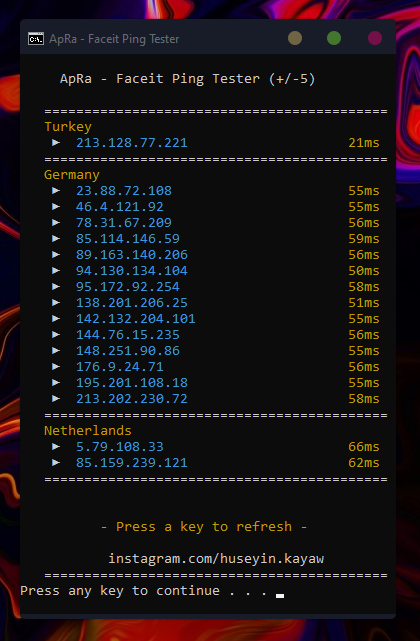Image resolution: width=420 pixels, height=641 pixels.
Task: Click the console icon in the title bar
Action: pyautogui.click(x=36, y=39)
